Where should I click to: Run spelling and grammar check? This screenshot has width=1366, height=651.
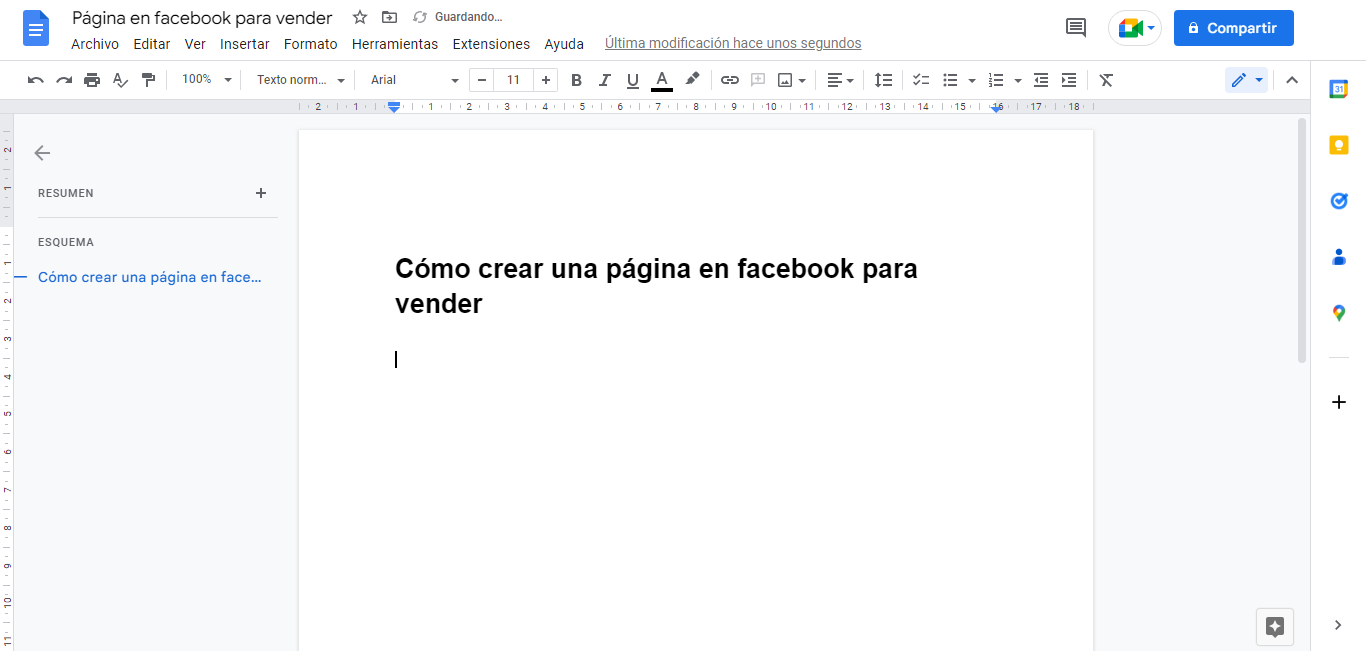coord(120,80)
